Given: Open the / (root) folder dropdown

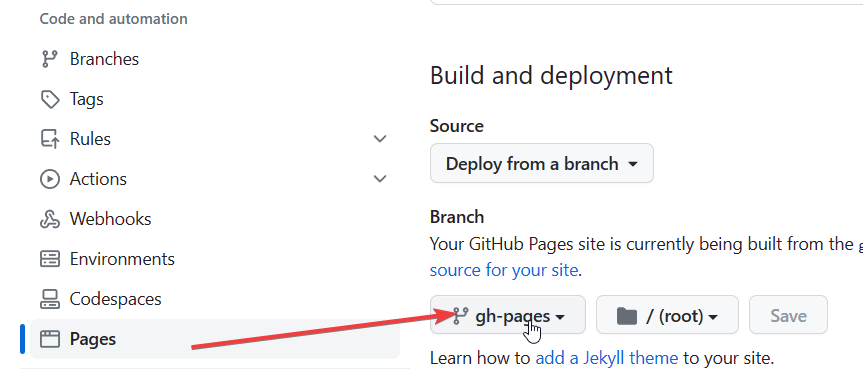Looking at the screenshot, I should tap(667, 315).
